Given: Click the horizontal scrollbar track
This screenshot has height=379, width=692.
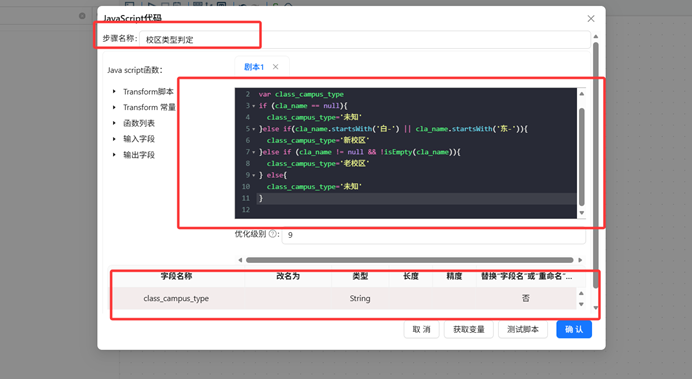Looking at the screenshot, I should tap(410, 260).
